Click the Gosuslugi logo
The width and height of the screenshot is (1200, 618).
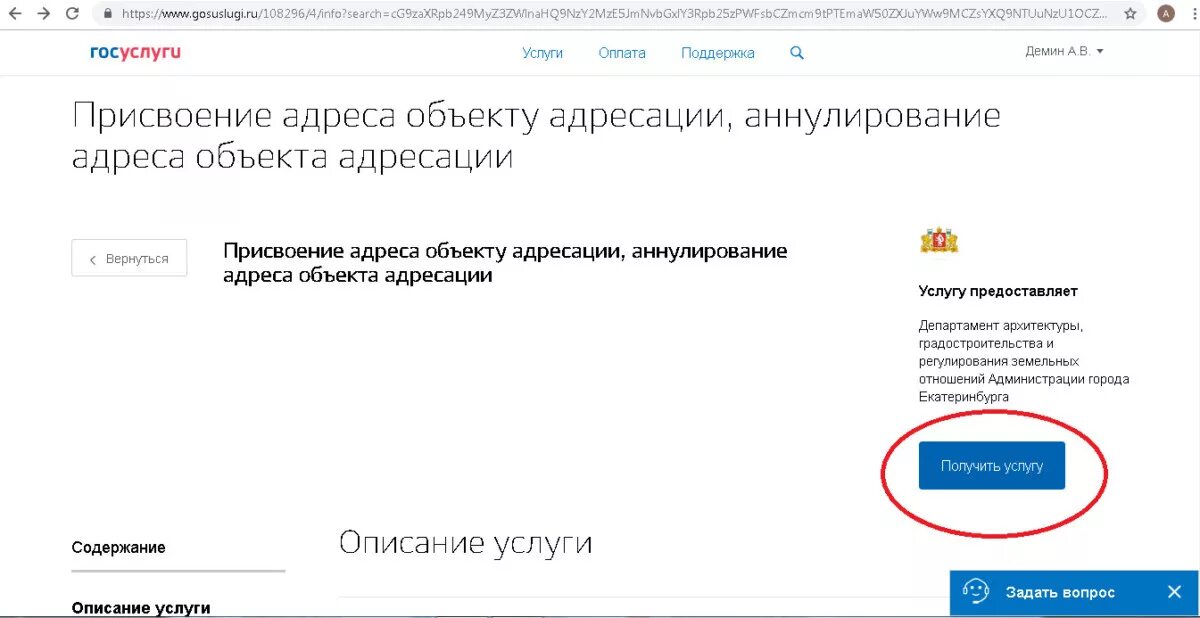pos(135,52)
